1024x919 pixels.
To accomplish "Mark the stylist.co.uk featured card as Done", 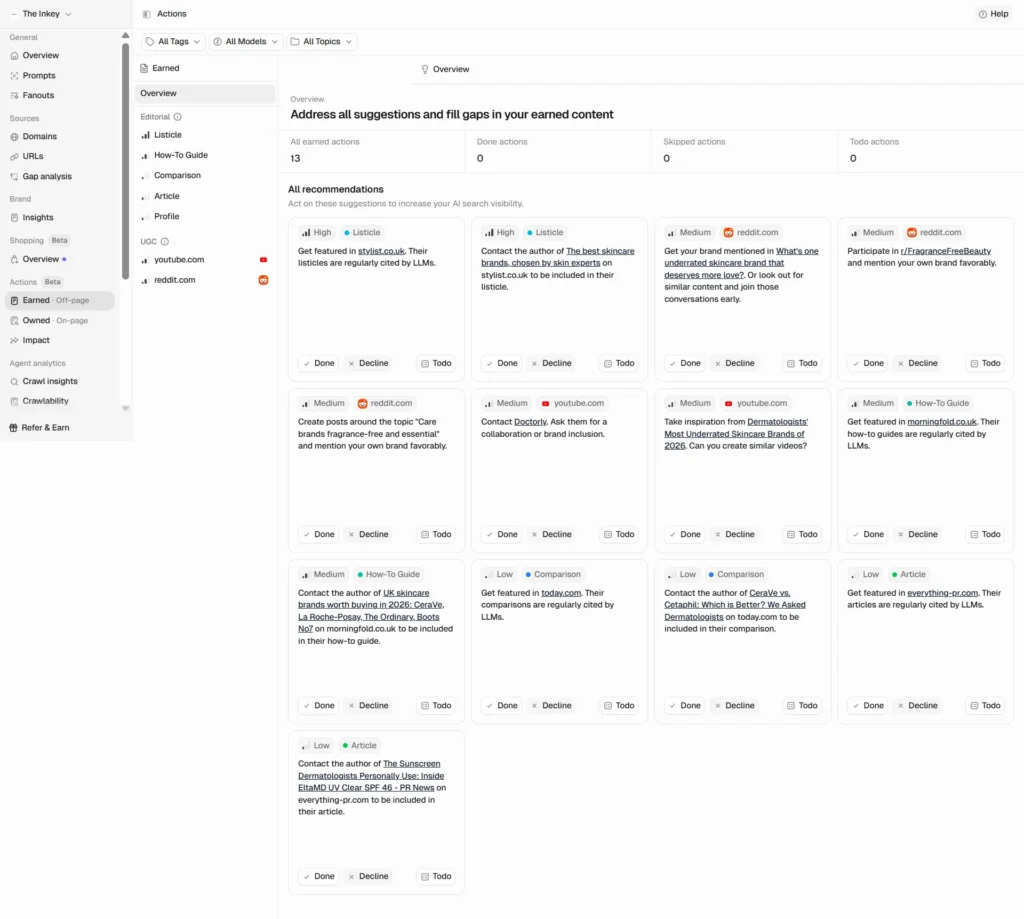I will (319, 363).
